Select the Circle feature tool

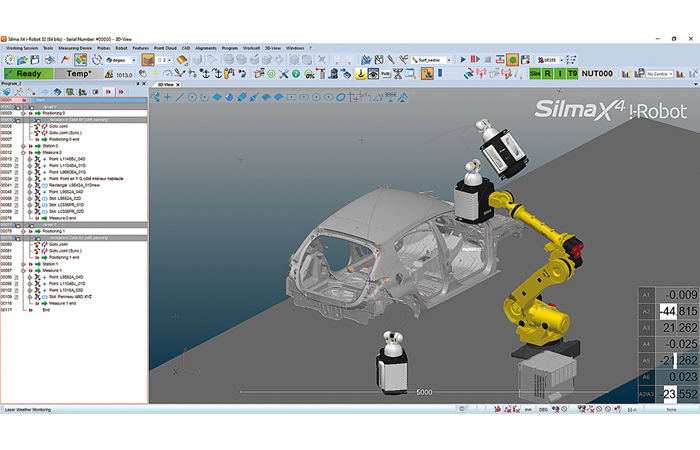tap(192, 97)
